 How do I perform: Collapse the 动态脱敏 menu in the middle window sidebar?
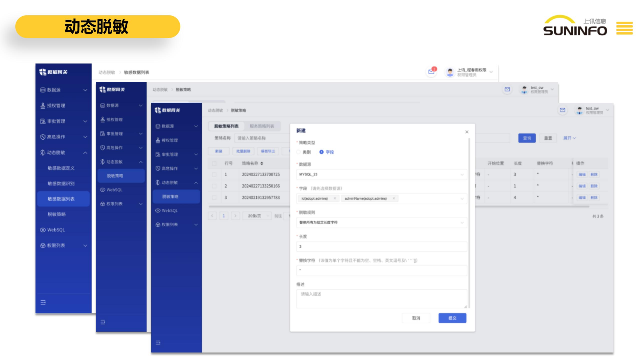click(x=140, y=162)
